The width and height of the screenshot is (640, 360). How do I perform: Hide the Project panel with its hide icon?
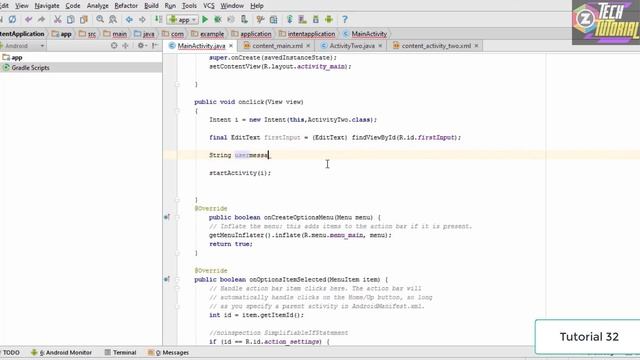pos(155,46)
